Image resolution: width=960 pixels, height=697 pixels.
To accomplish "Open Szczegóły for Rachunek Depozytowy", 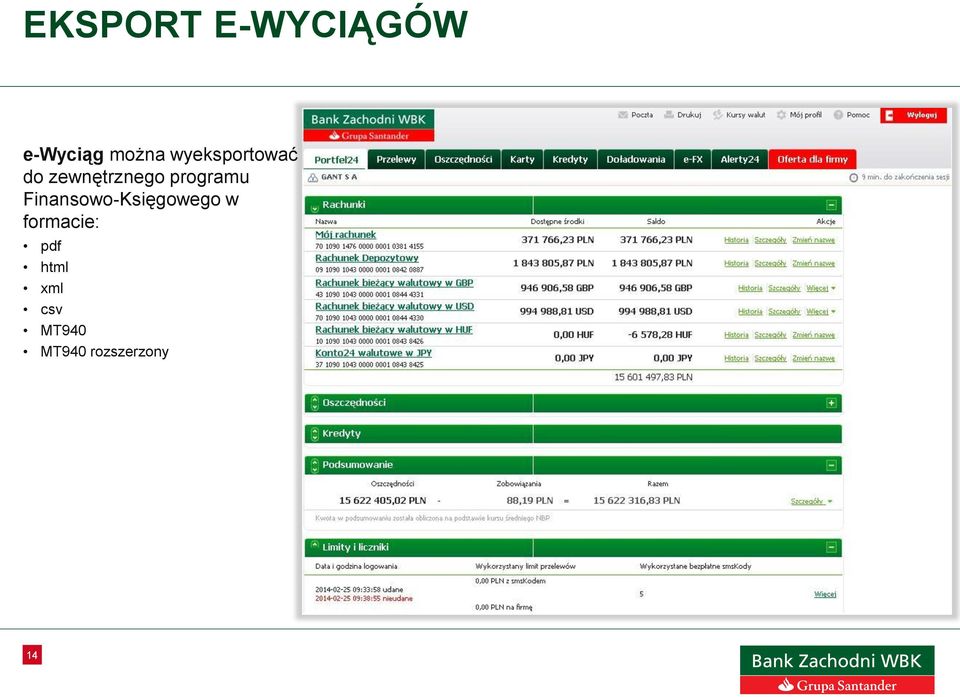I will pos(770,263).
